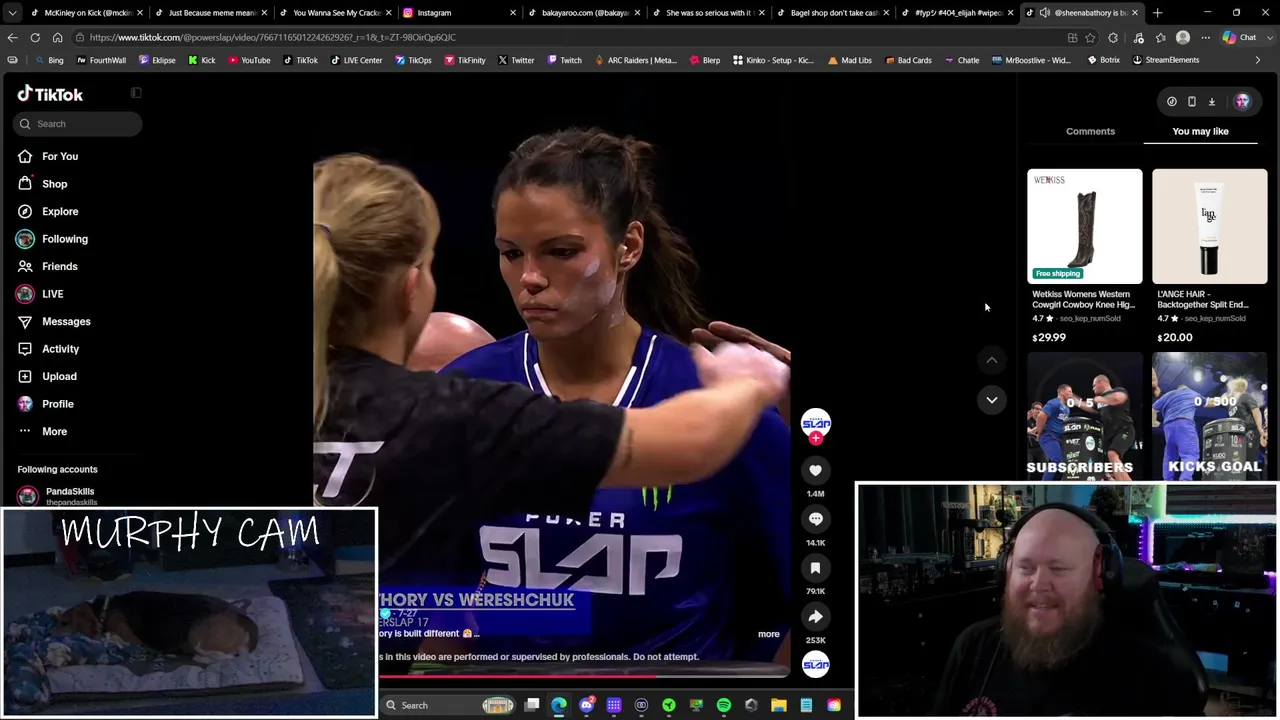
Task: Follow Power Slap with the plus badge
Action: (816, 438)
